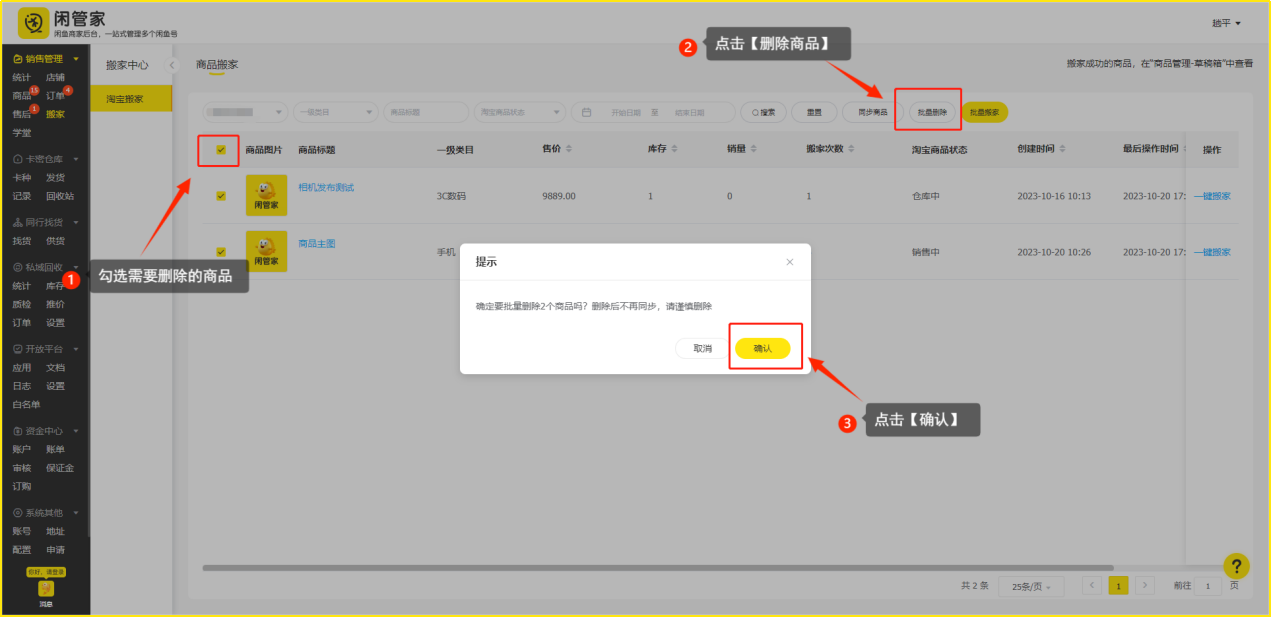
Task: Click the 商品标题 search input
Action: (x=425, y=112)
